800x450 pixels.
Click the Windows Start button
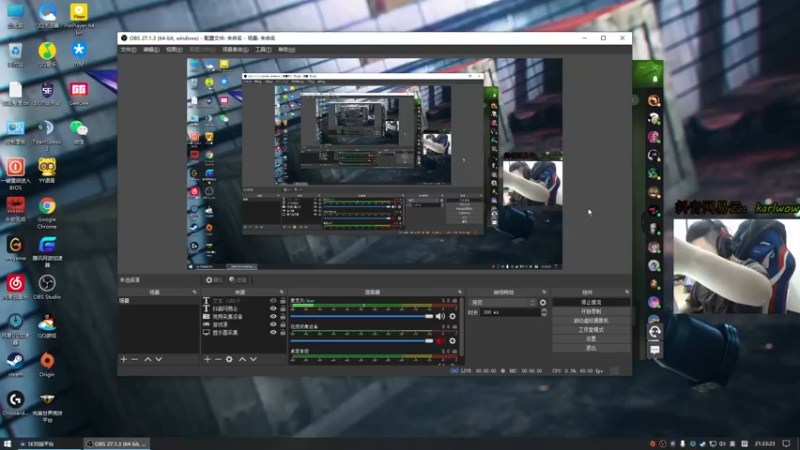(x=7, y=444)
